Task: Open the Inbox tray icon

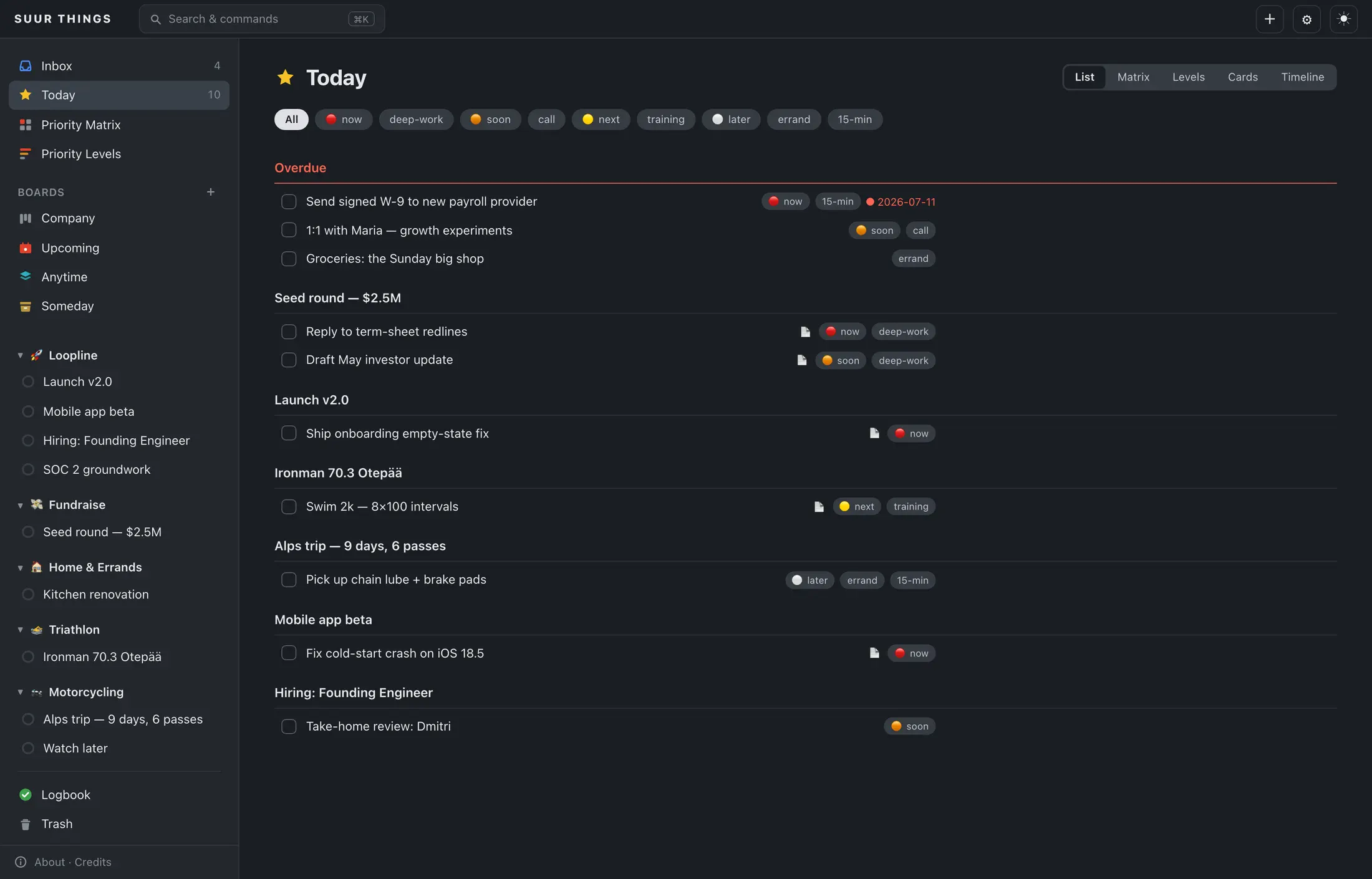Action: 26,66
